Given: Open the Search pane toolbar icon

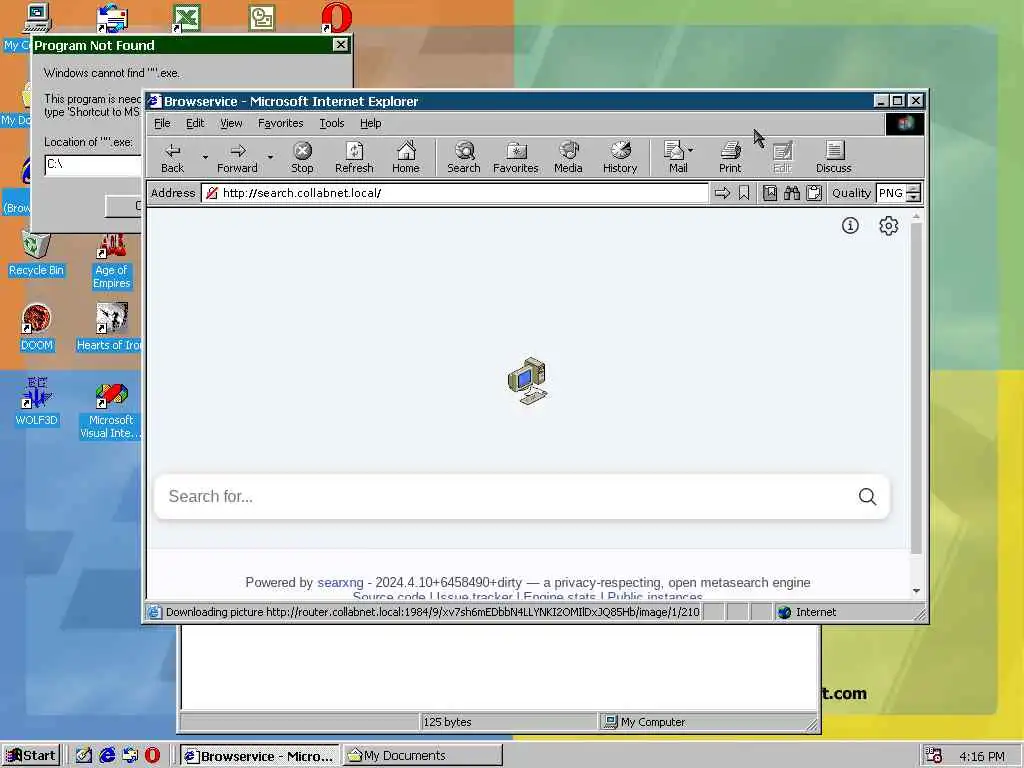Looking at the screenshot, I should (x=464, y=157).
